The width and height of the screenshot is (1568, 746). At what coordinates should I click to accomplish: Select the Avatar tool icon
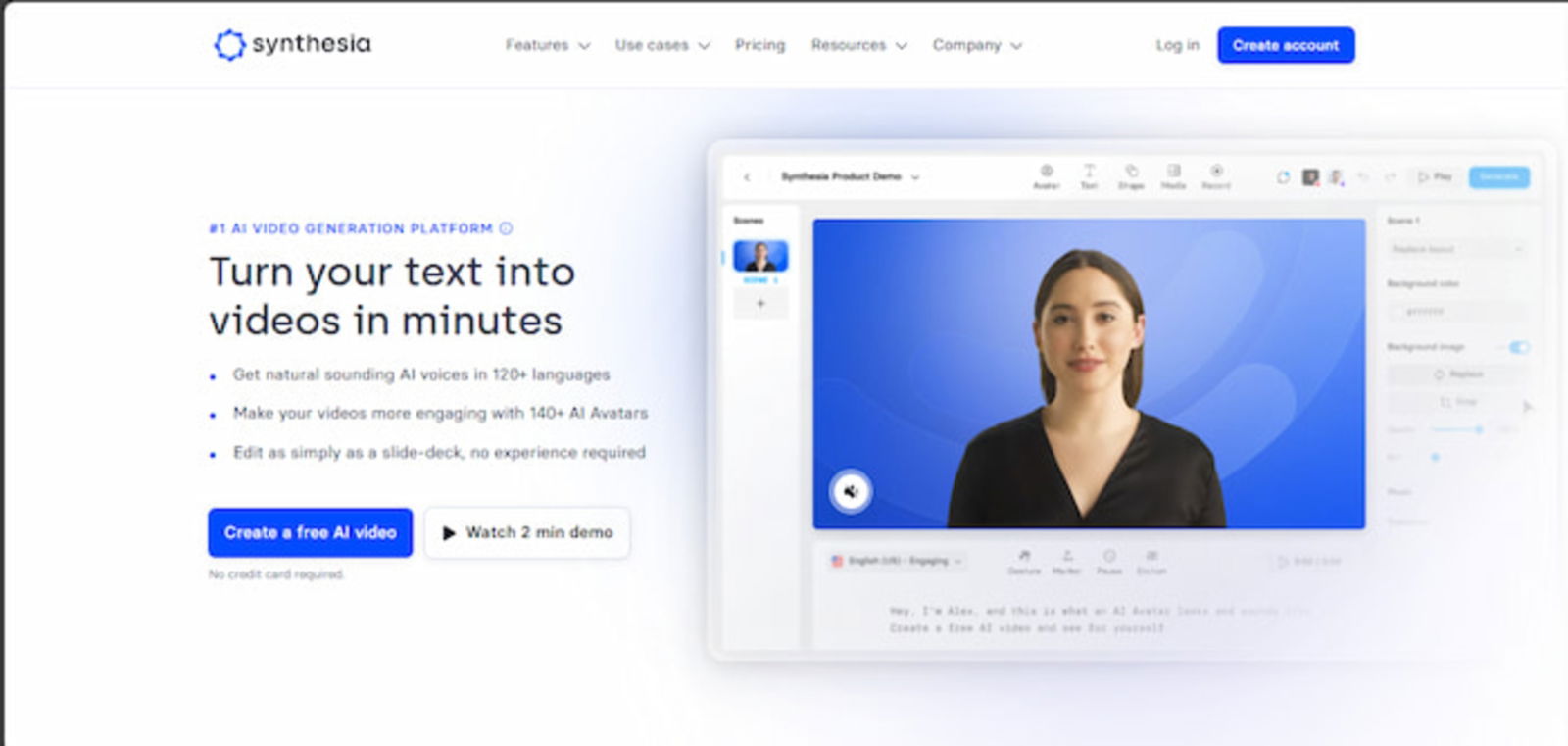point(1046,176)
